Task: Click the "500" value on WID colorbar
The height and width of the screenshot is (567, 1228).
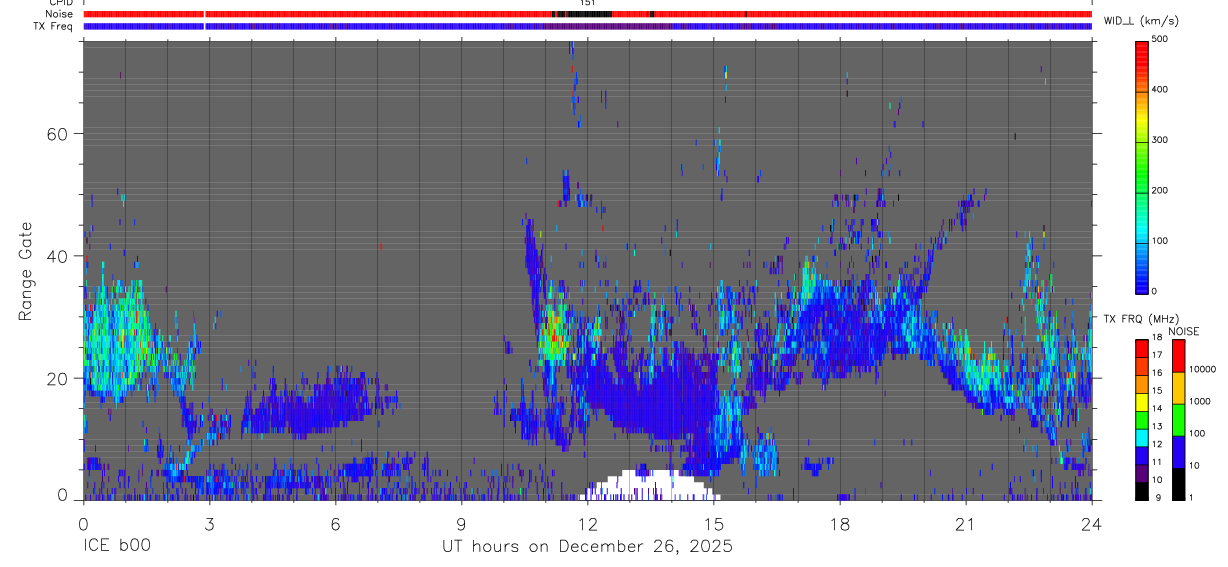Action: click(1161, 39)
